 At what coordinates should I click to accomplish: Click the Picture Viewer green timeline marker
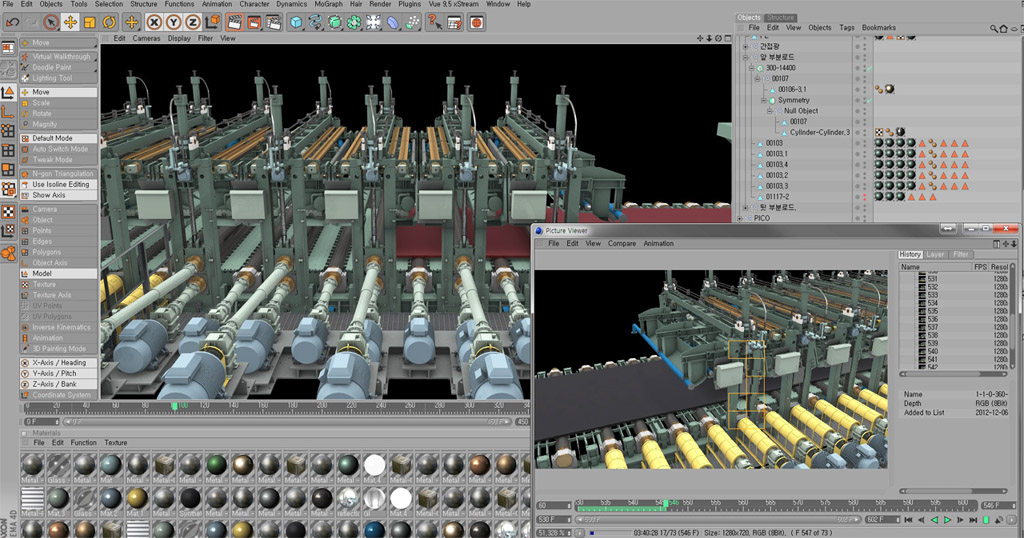pos(665,503)
